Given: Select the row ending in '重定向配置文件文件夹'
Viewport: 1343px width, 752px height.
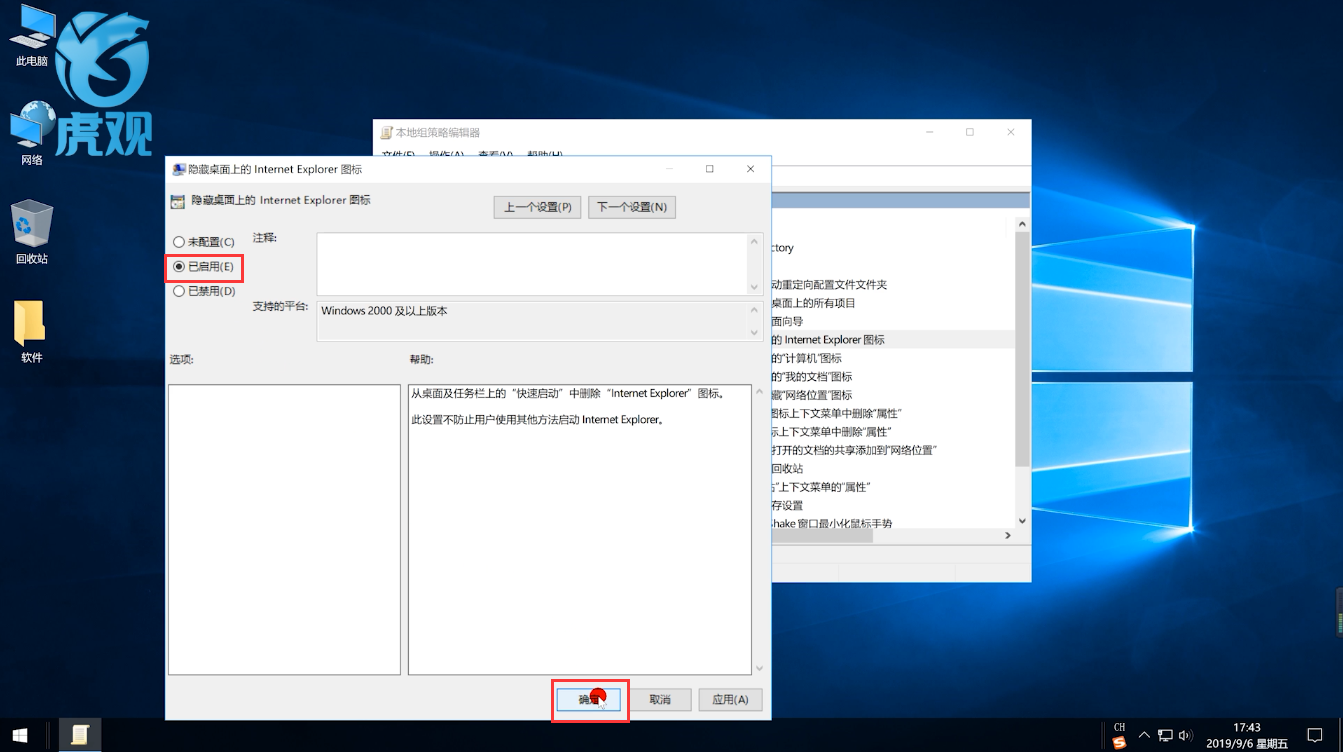Looking at the screenshot, I should click(x=893, y=285).
